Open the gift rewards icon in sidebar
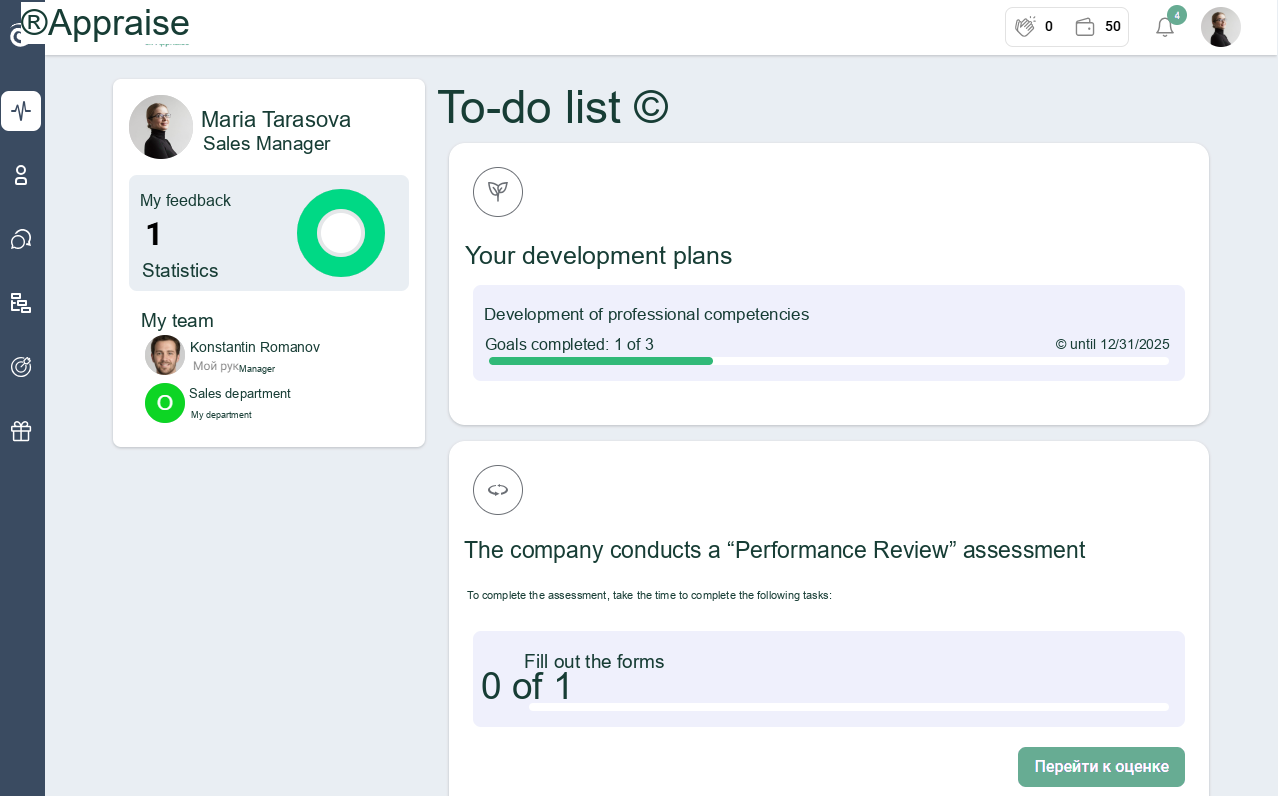The image size is (1278, 796). [21, 431]
